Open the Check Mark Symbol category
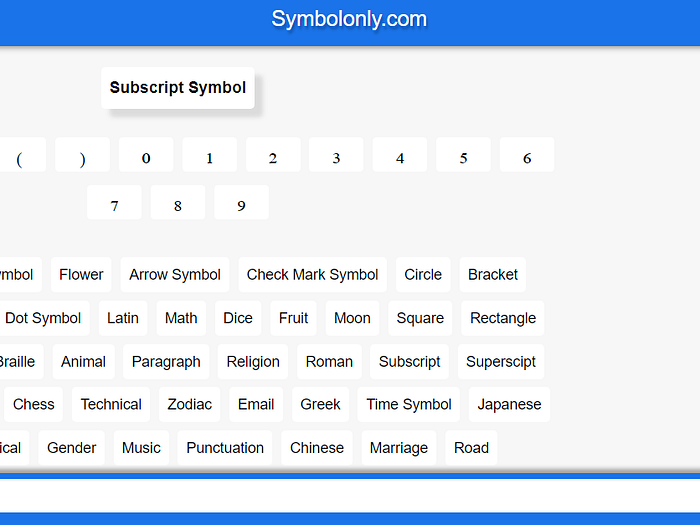 312,274
